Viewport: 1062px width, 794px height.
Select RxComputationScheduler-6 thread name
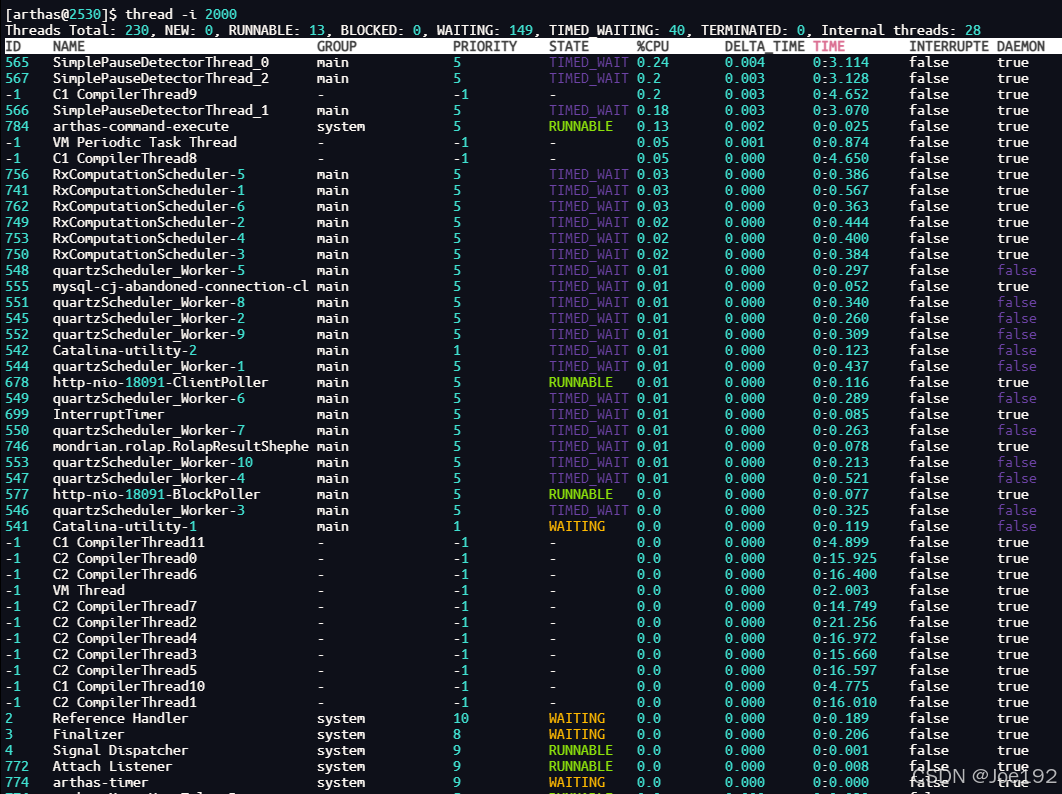tap(149, 207)
